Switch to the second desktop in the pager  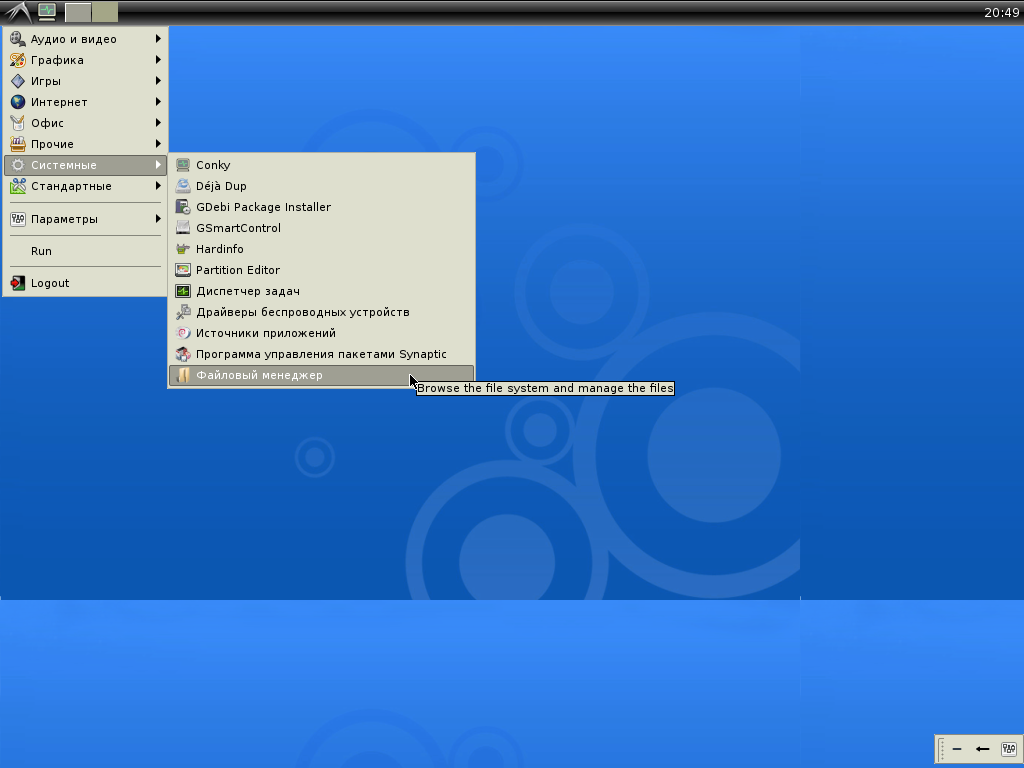point(105,12)
